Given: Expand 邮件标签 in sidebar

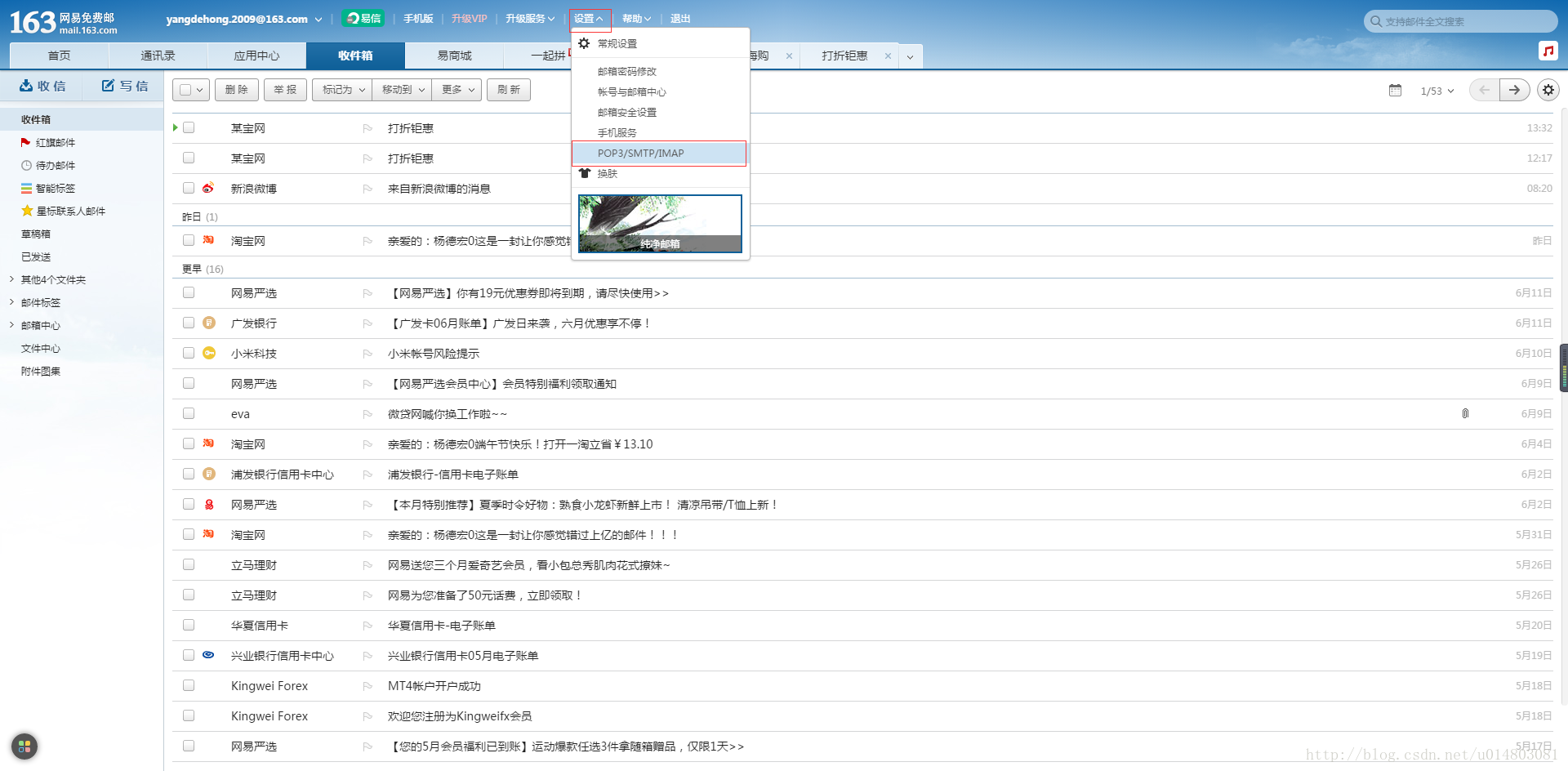Looking at the screenshot, I should click(x=11, y=302).
